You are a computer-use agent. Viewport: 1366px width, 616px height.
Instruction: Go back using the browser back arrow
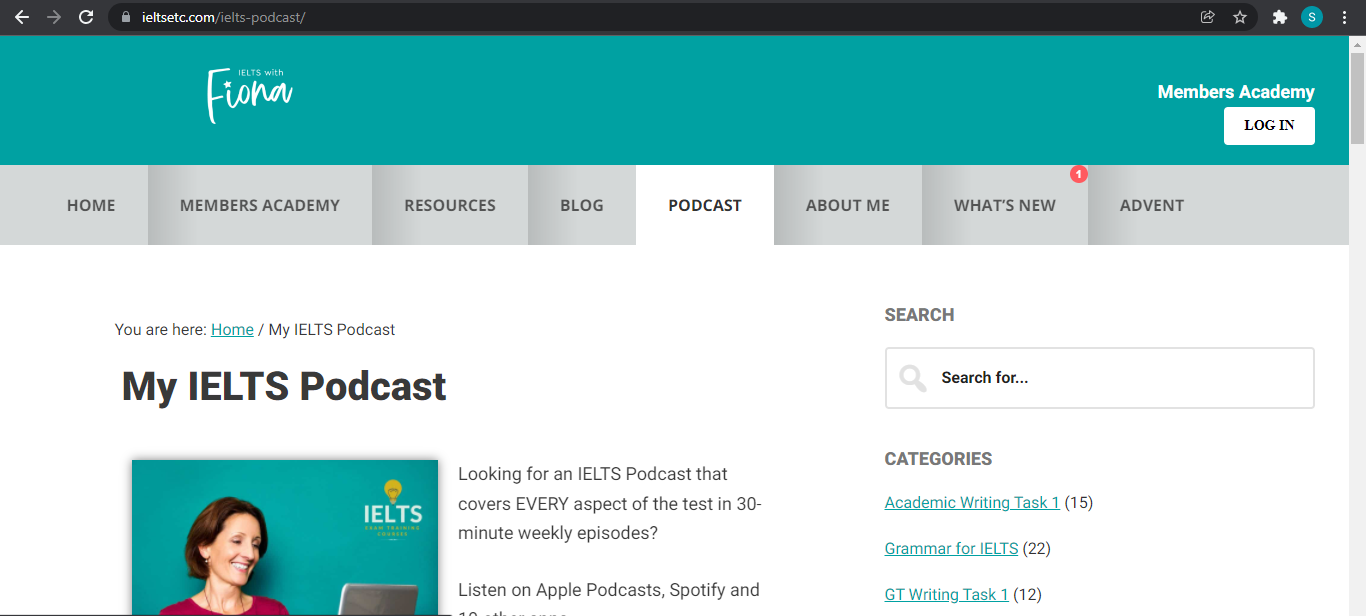(x=22, y=17)
